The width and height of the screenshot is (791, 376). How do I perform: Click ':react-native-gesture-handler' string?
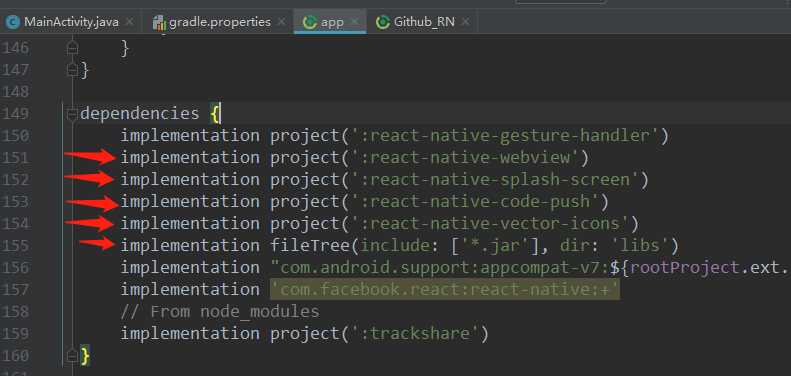[x=505, y=136]
